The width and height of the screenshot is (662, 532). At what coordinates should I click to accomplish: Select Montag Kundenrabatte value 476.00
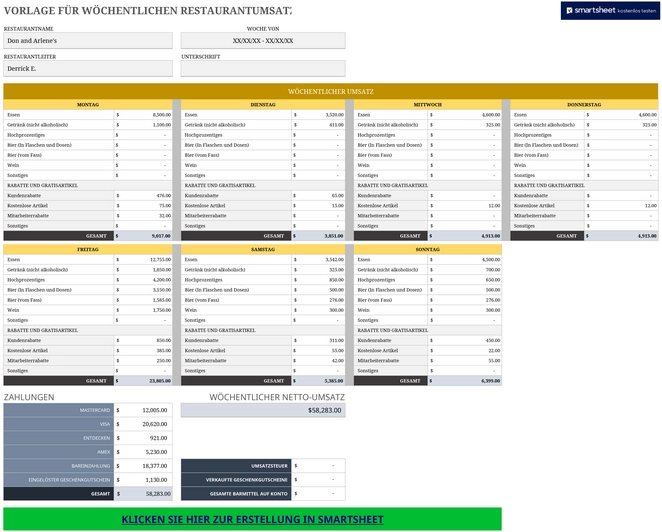click(143, 196)
